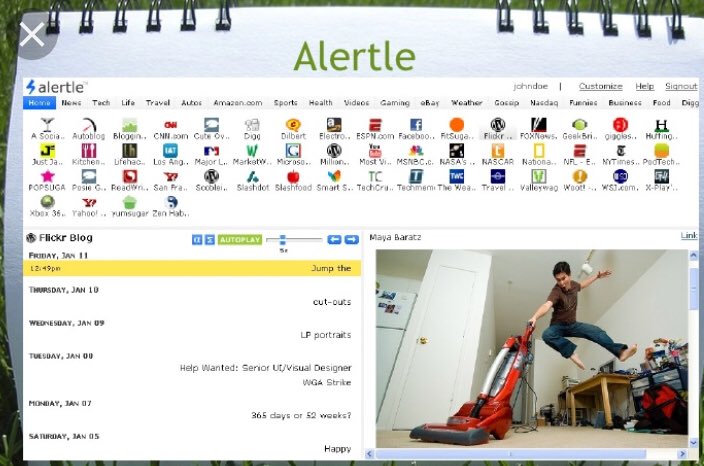Close the image overlay with X button
The height and width of the screenshot is (466, 704).
32,35
